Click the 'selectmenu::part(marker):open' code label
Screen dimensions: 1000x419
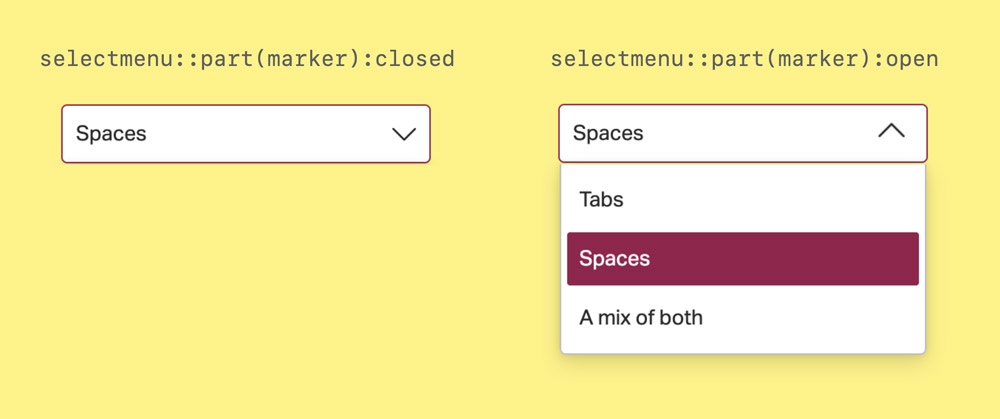pyautogui.click(x=744, y=59)
